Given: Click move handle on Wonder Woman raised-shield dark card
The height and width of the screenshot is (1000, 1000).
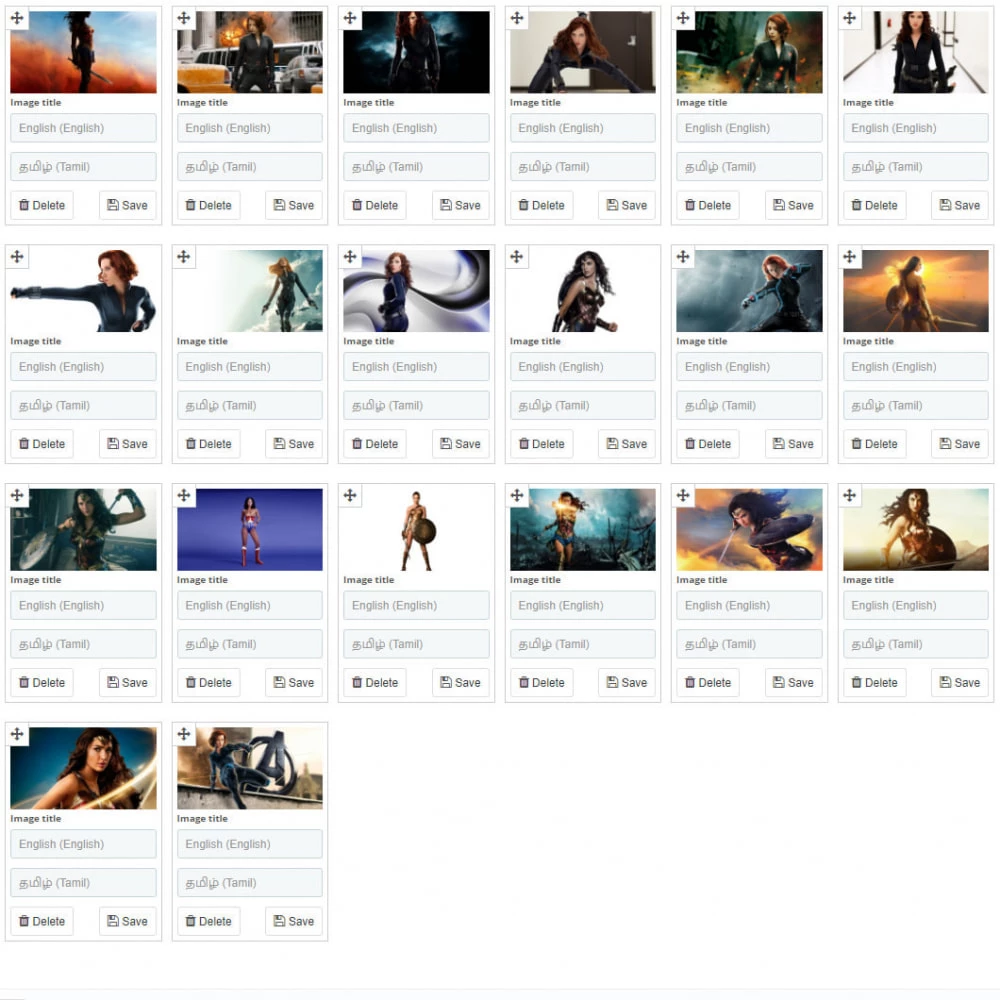Looking at the screenshot, I should (x=17, y=495).
